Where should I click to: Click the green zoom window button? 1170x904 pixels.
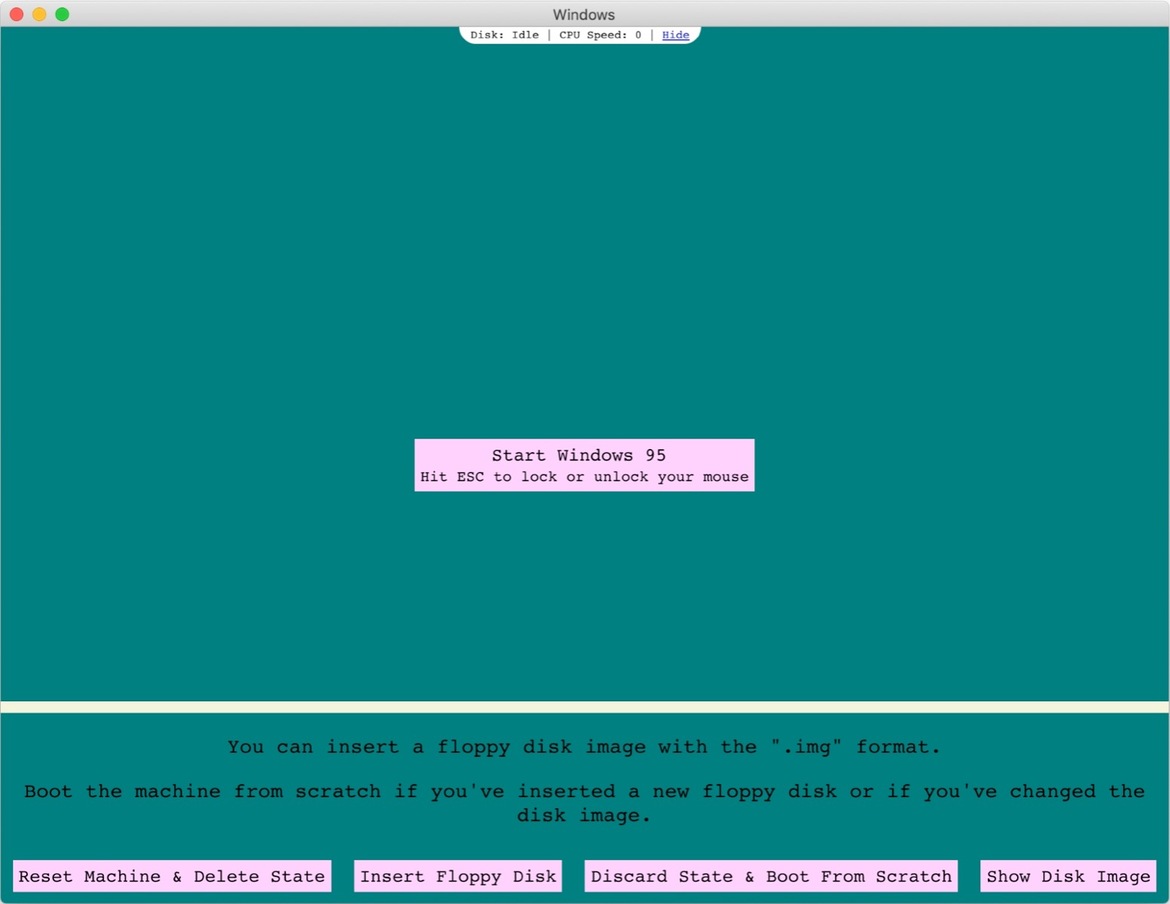tap(63, 14)
